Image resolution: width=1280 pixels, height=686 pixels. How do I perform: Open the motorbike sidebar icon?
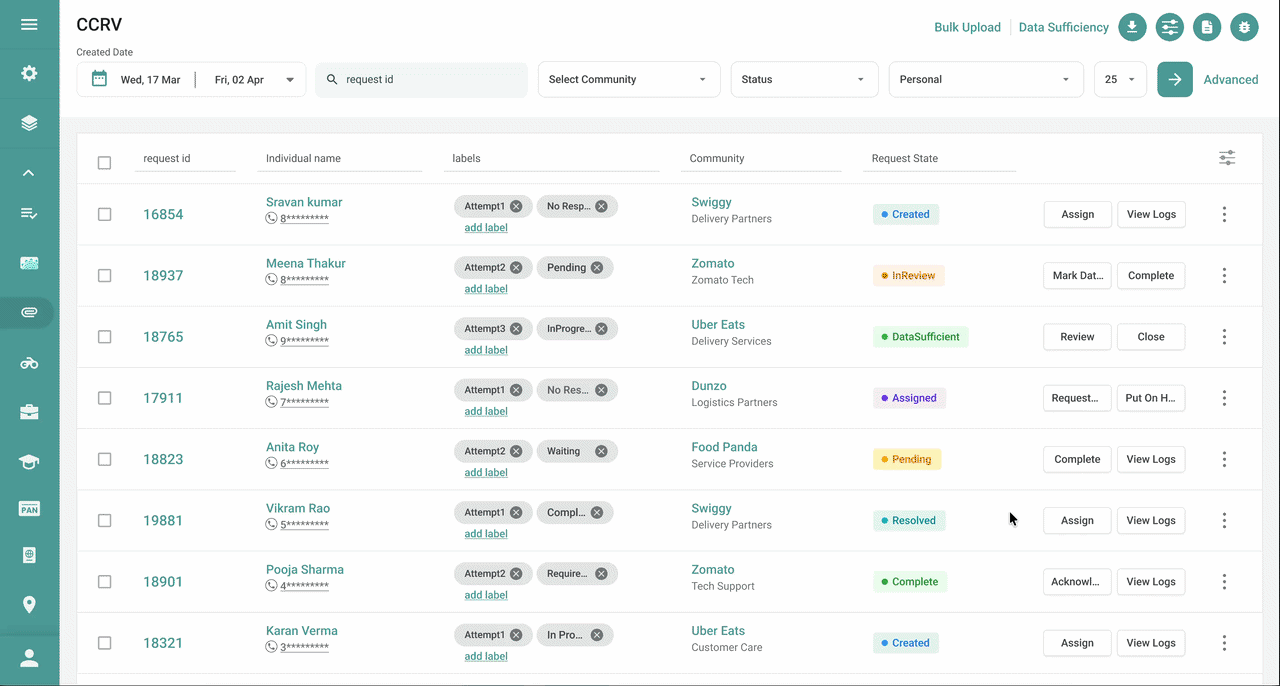(x=29, y=363)
